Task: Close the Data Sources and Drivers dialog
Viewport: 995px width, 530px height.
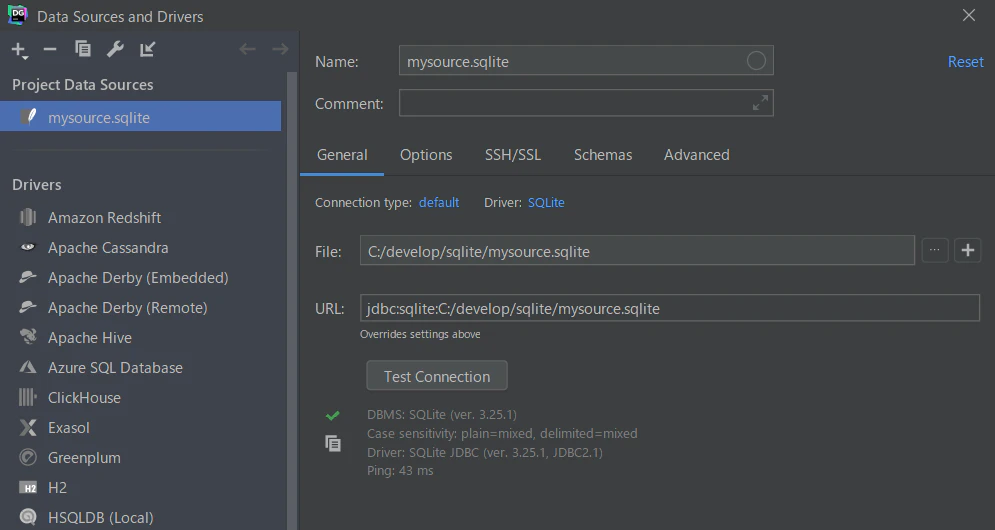Action: point(968,15)
